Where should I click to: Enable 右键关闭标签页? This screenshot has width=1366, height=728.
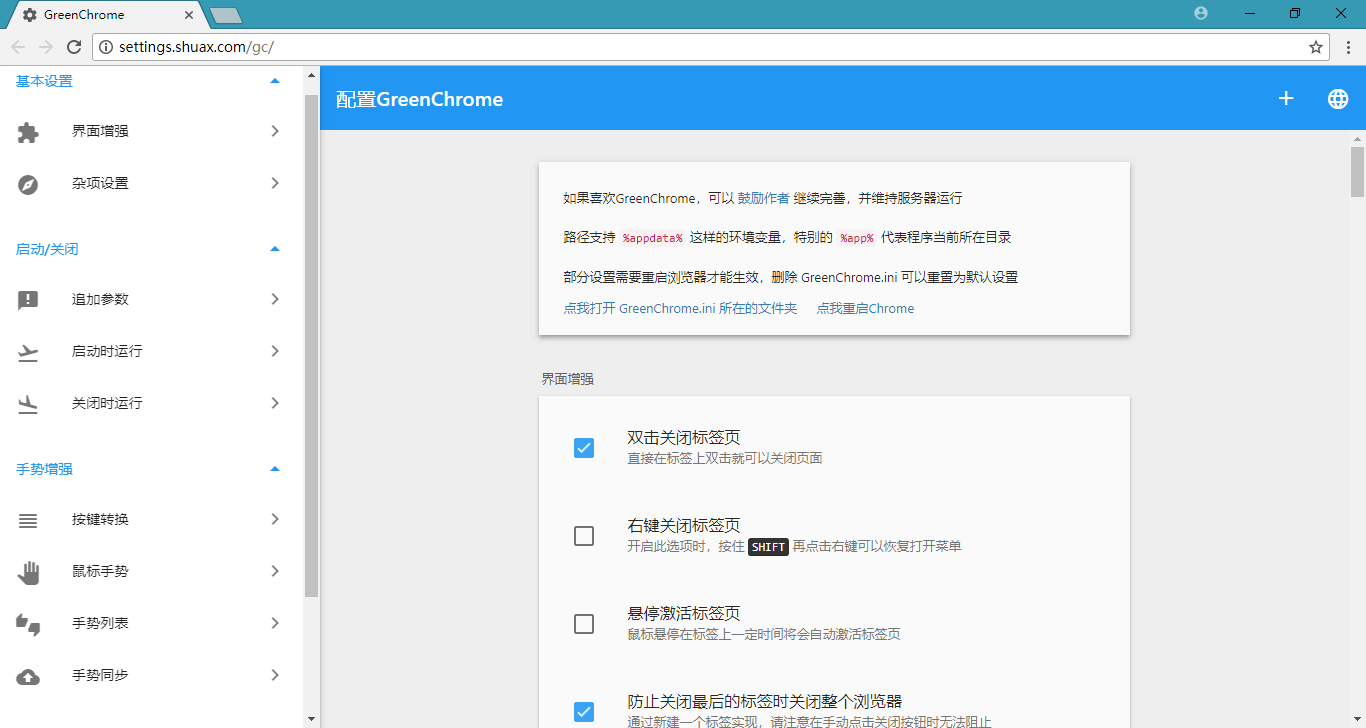coord(584,536)
